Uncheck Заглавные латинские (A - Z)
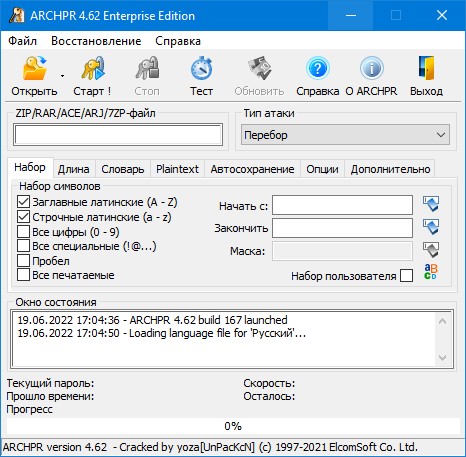Viewport: 466px width, 457px height. (x=23, y=202)
